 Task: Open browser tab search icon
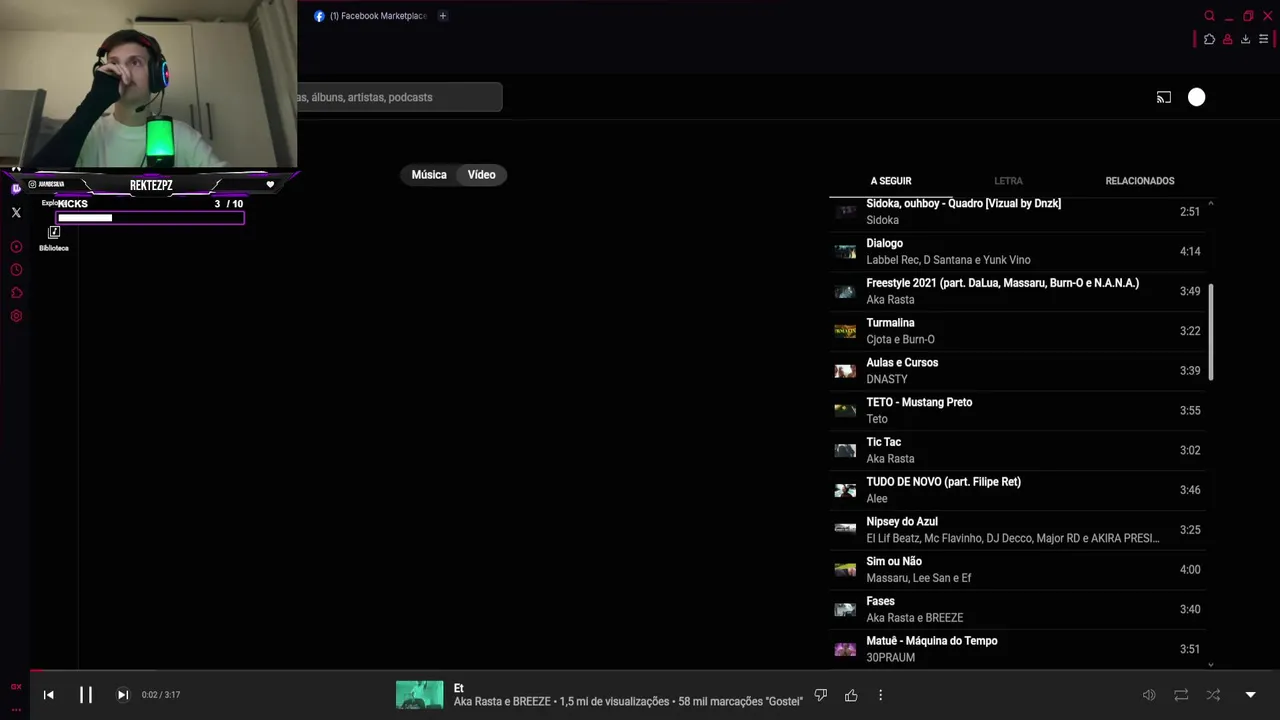click(x=1210, y=16)
